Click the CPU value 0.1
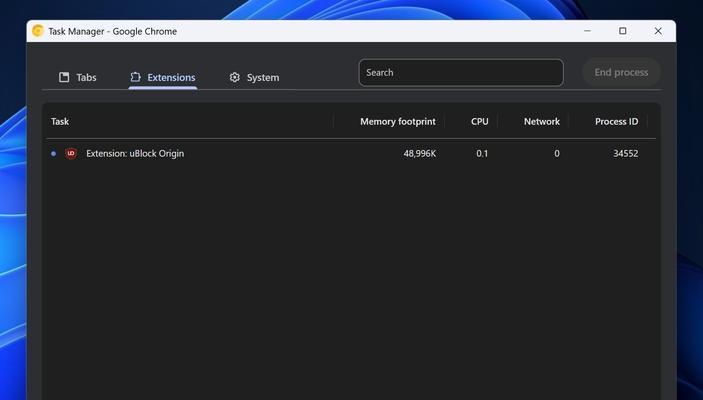Screen dimensions: 703x400 pyautogui.click(x=482, y=153)
